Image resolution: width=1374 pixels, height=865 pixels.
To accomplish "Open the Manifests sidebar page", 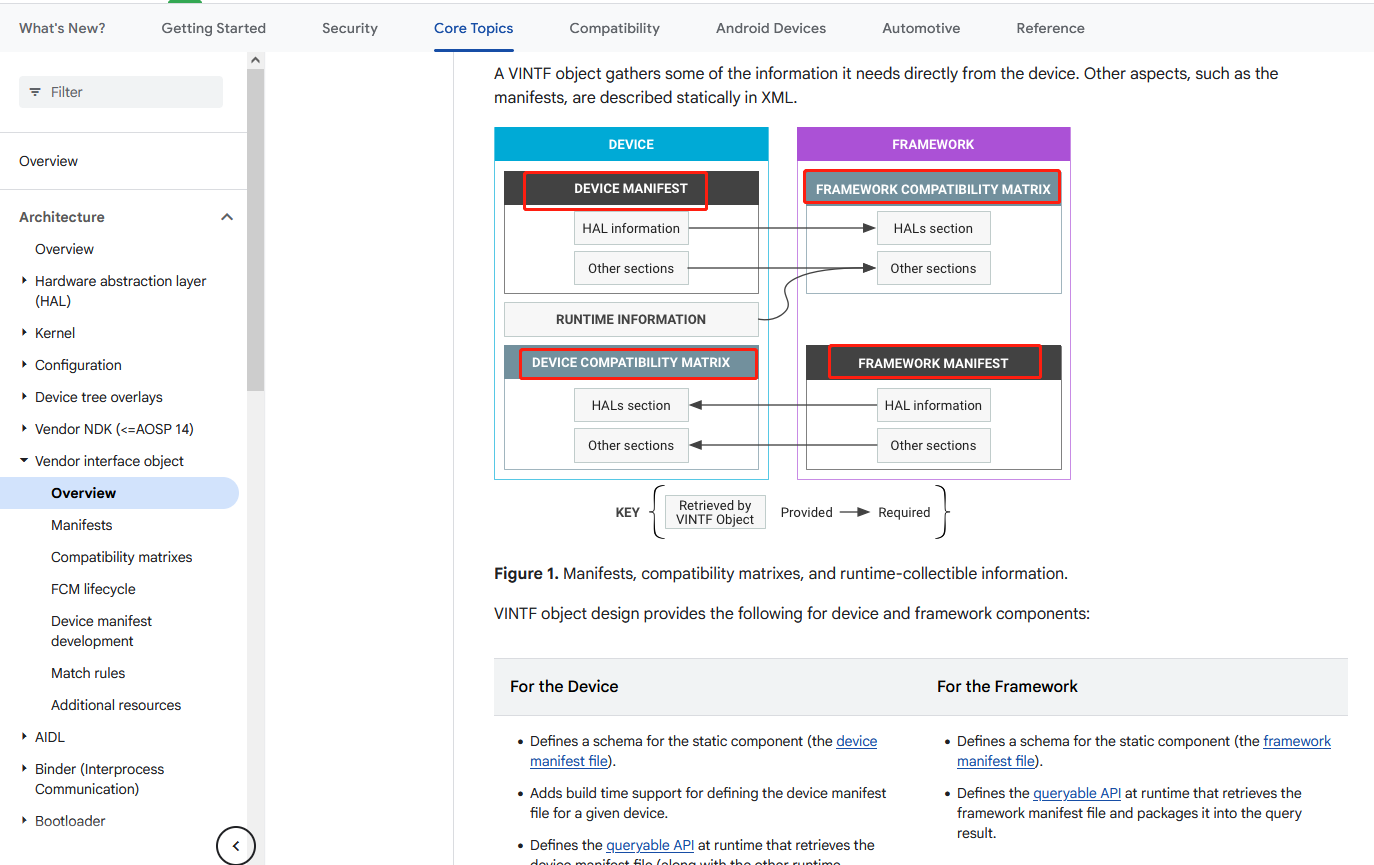I will 82,525.
